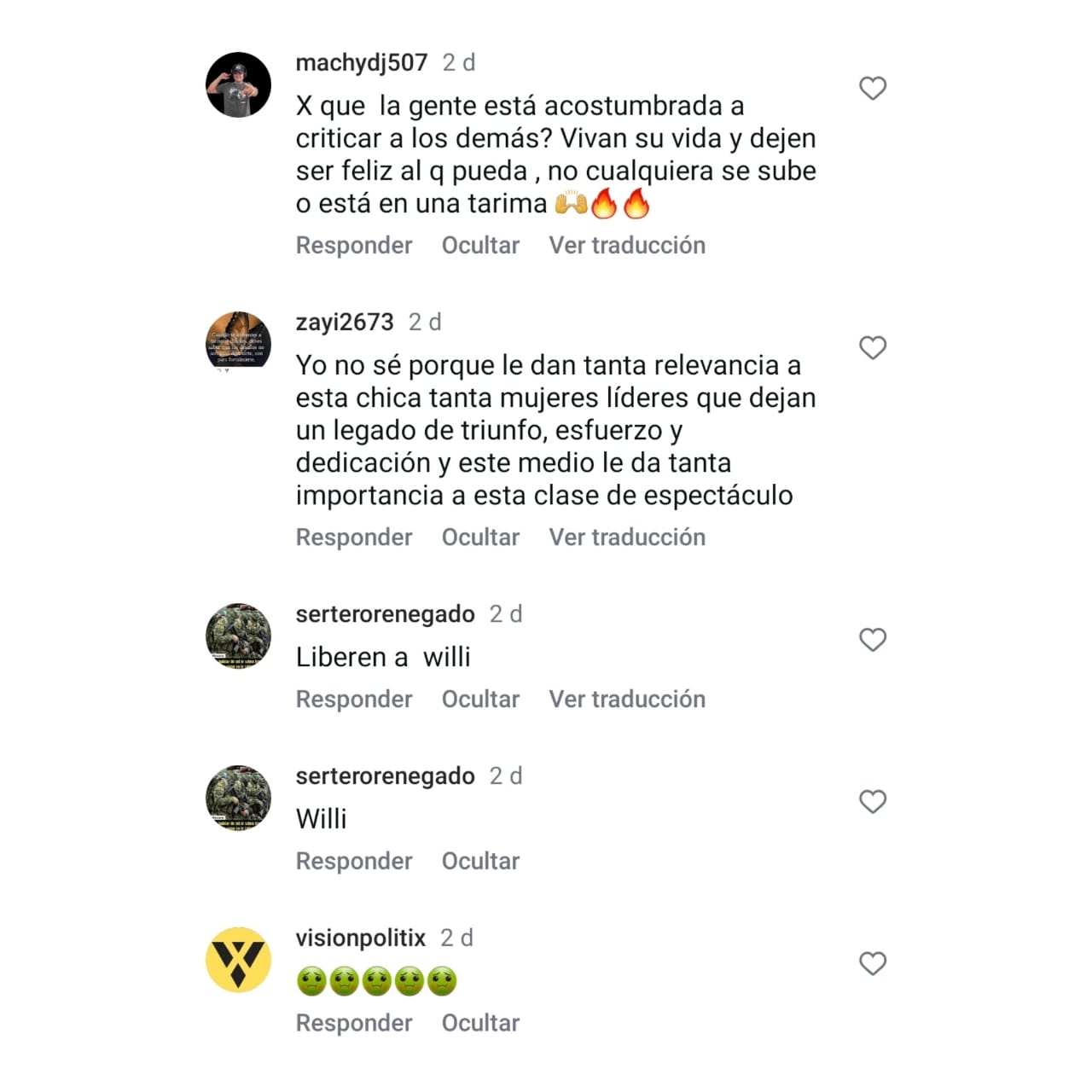Hide zayi2673's comment
This screenshot has width=1092, height=1092.
point(480,537)
